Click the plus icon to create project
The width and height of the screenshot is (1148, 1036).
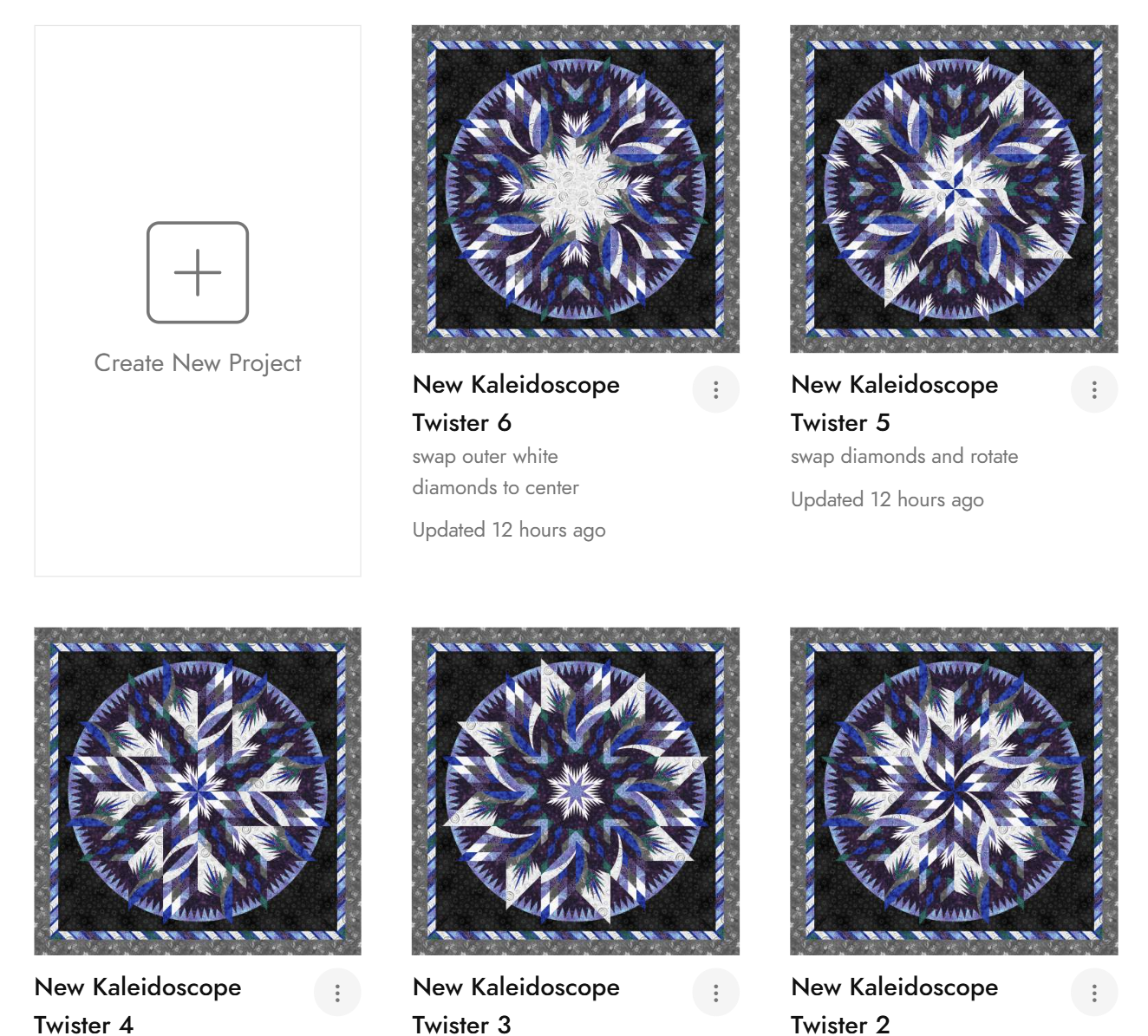[198, 272]
